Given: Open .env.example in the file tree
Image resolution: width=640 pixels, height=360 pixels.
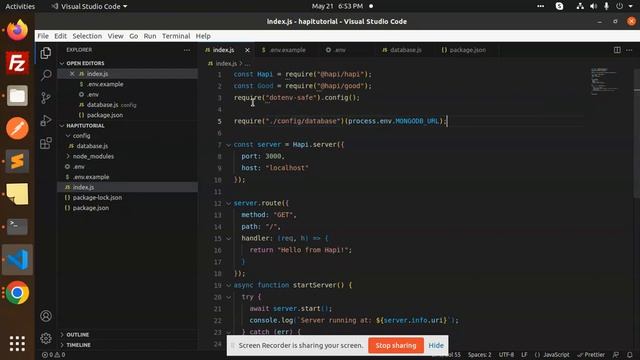Looking at the screenshot, I should 91,177.
